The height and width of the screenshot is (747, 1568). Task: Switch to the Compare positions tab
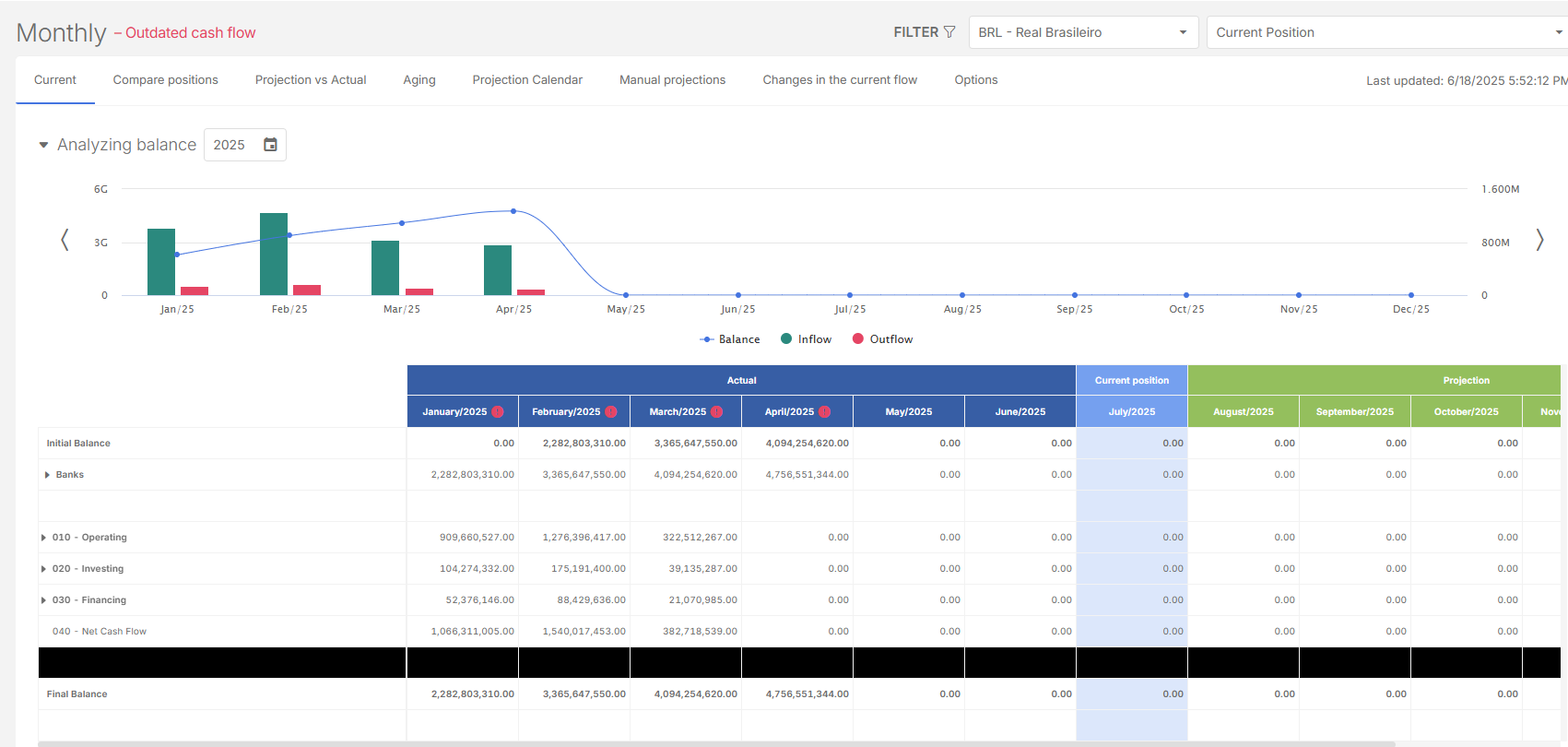(x=166, y=80)
